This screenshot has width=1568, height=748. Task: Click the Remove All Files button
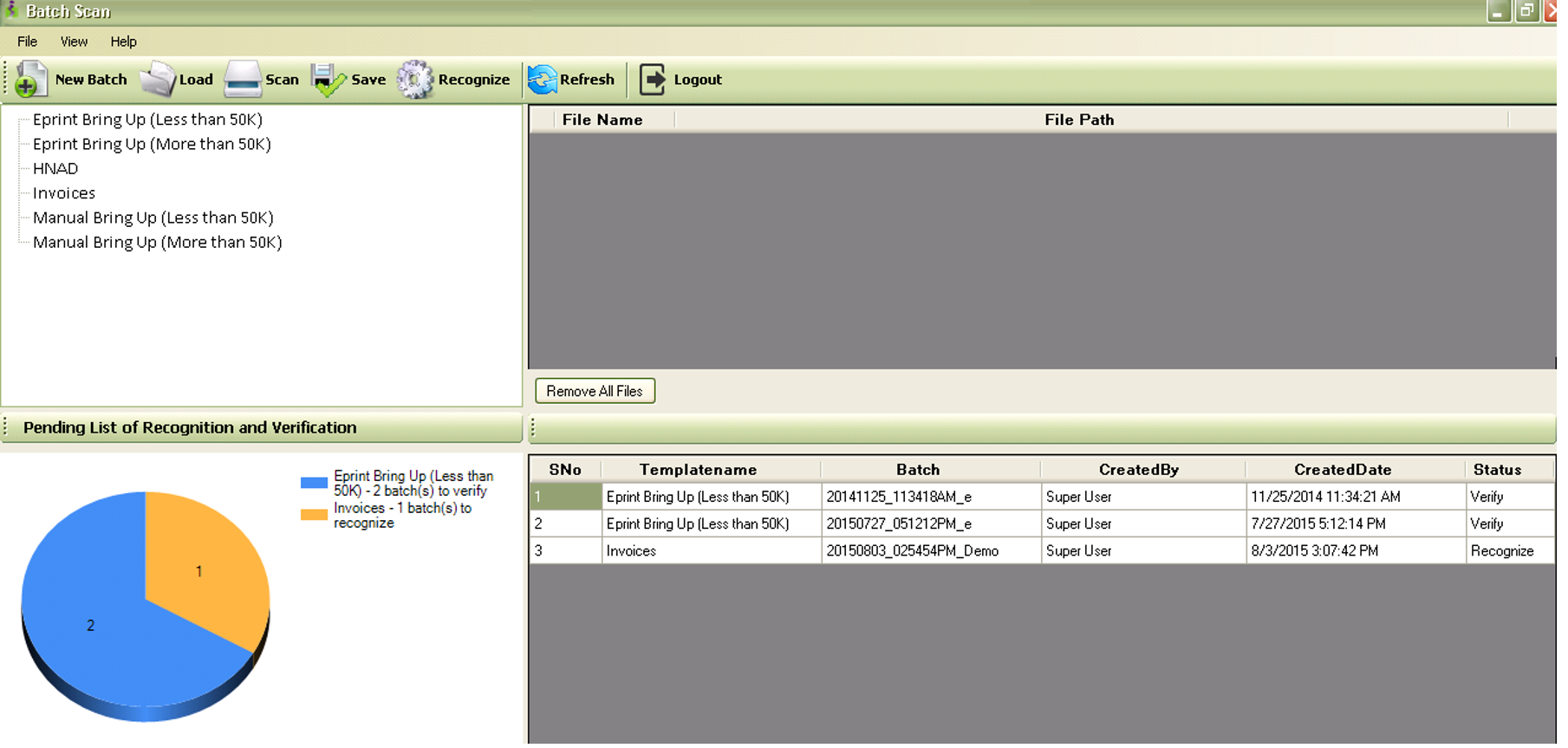tap(595, 391)
